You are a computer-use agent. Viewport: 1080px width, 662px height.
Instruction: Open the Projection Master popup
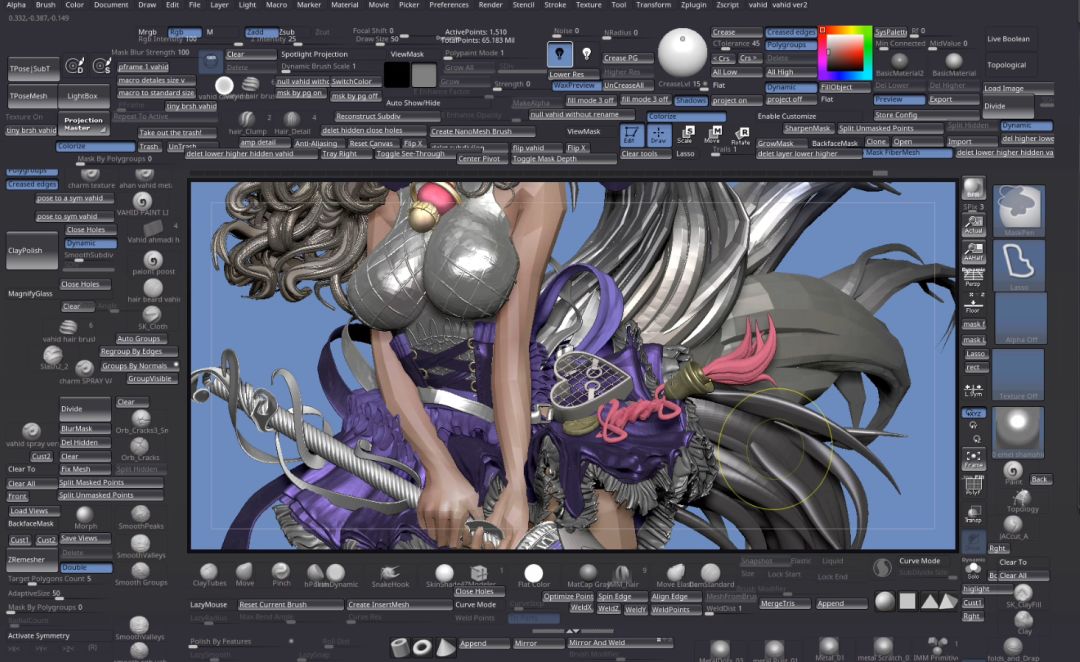click(x=83, y=123)
